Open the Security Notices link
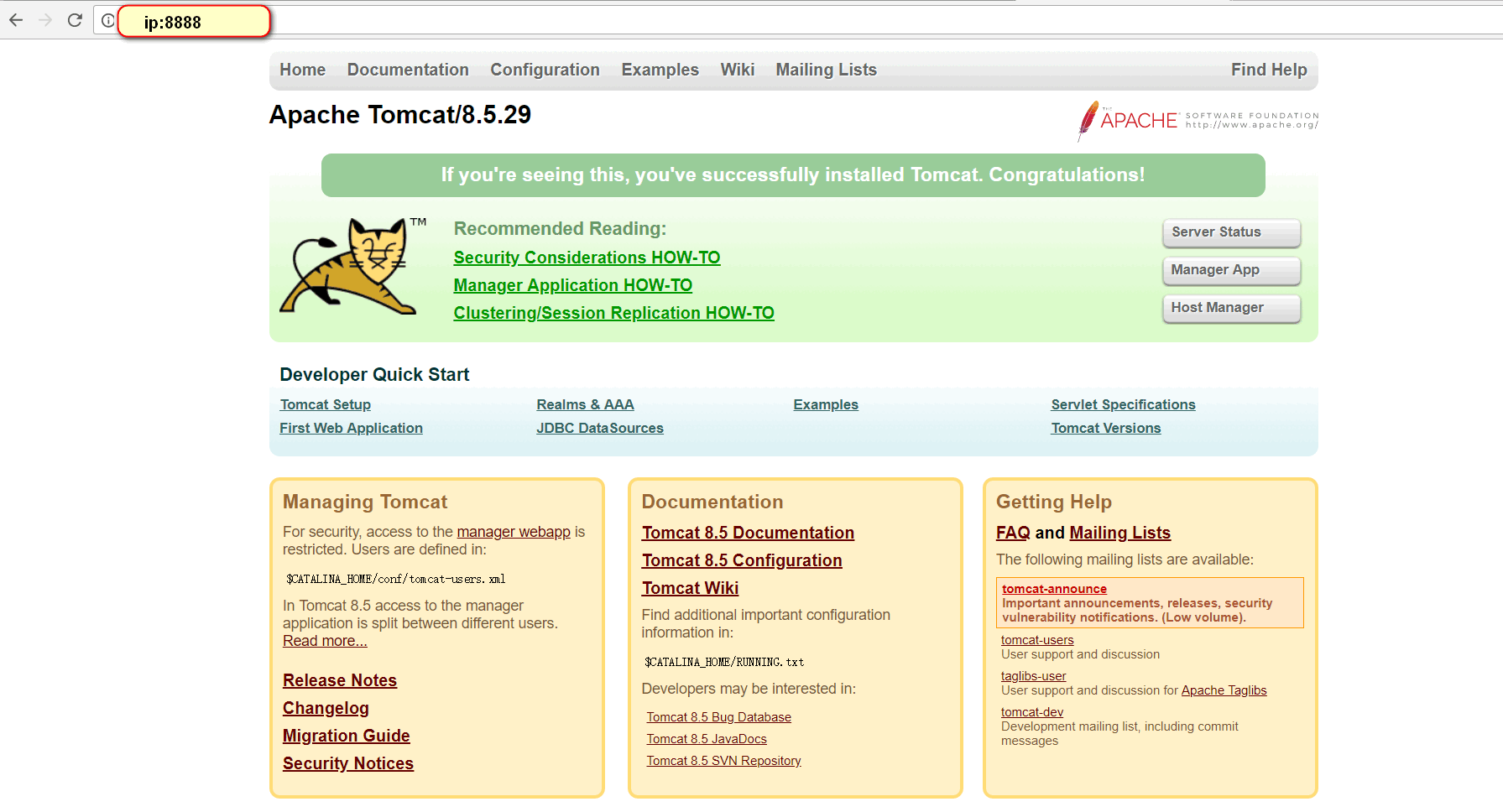Image resolution: width=1503 pixels, height=812 pixels. pos(348,764)
